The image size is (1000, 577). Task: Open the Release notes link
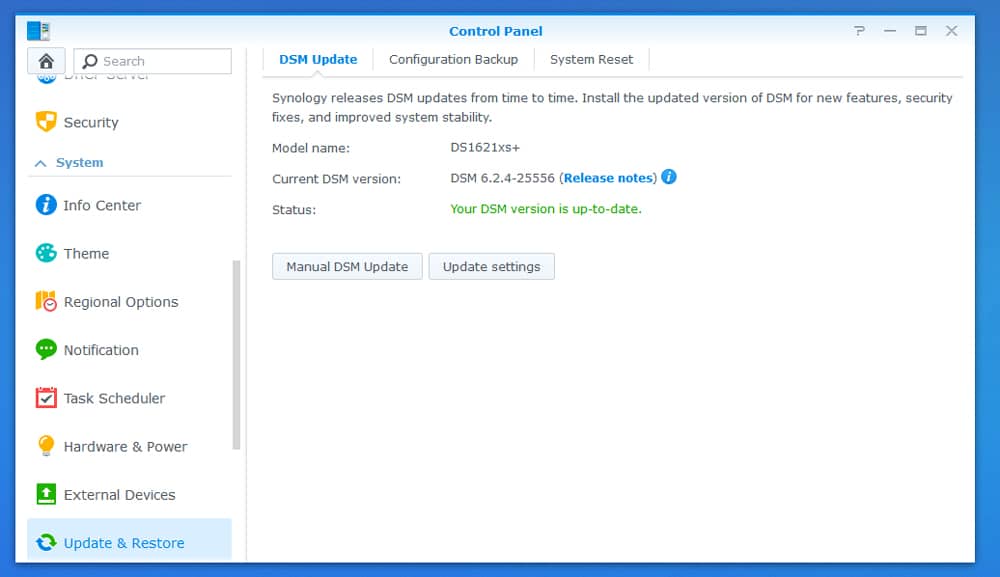pos(608,178)
